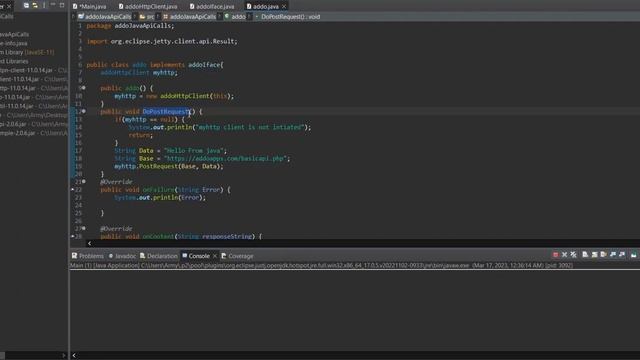Viewport: 640px width, 360px height.
Task: Click the "myhttp client is not intiated" string
Action: coord(250,127)
